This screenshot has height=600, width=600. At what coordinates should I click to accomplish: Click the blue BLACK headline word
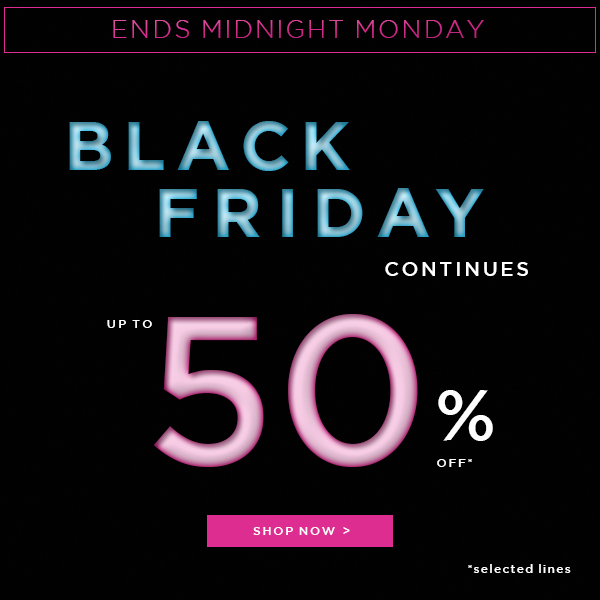pyautogui.click(x=211, y=148)
